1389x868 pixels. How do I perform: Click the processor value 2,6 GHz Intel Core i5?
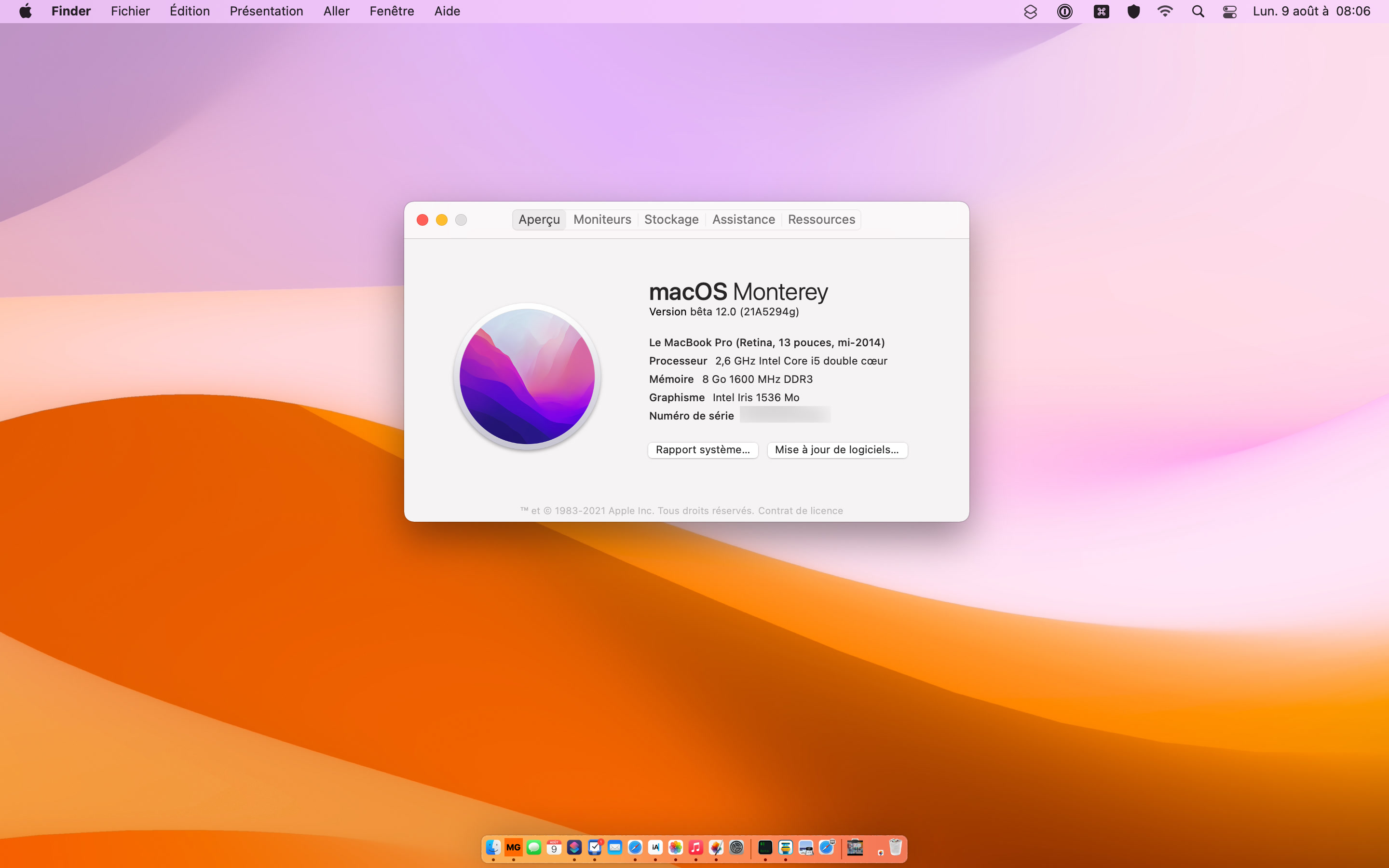801,361
